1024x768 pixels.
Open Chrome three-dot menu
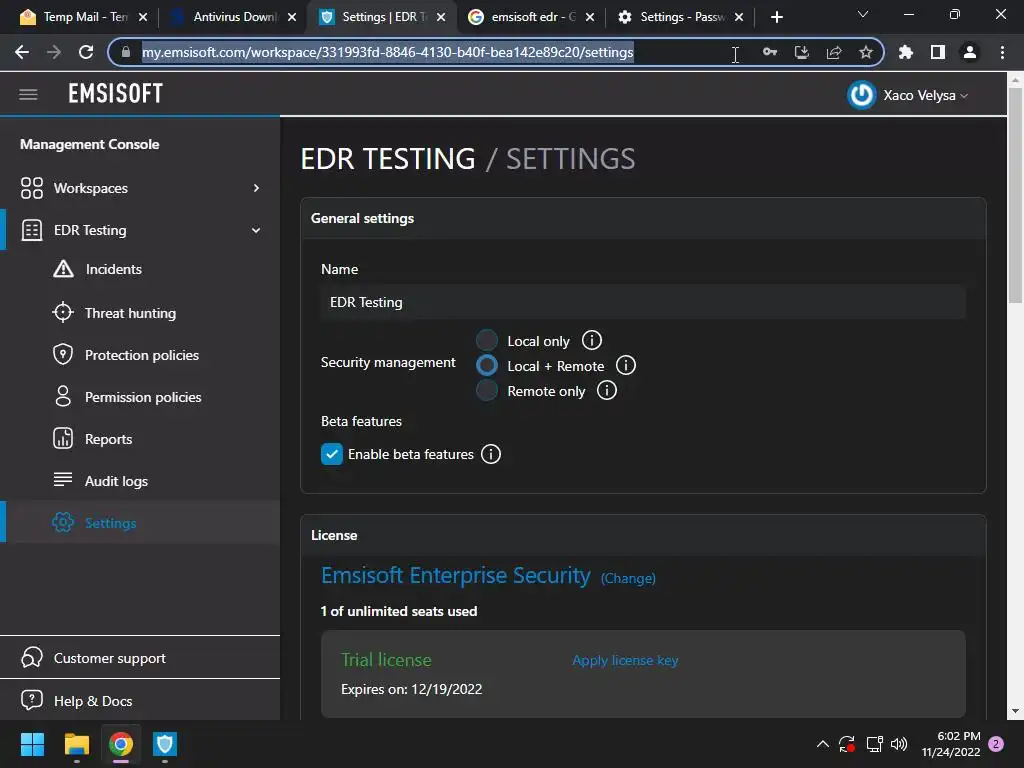tap(1002, 52)
